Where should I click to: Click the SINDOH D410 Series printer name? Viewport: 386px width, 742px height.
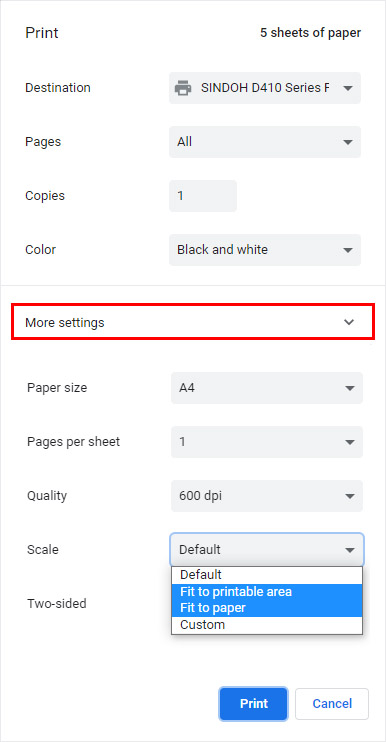tap(265, 88)
